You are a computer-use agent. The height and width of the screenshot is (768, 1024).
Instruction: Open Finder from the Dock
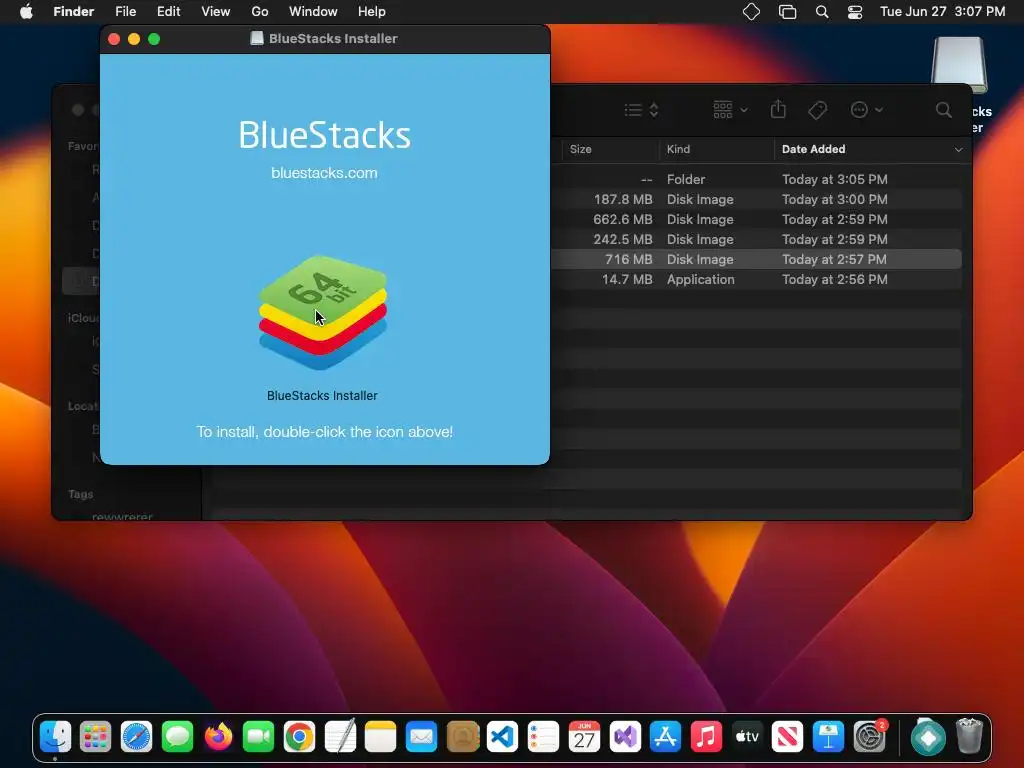coord(55,737)
